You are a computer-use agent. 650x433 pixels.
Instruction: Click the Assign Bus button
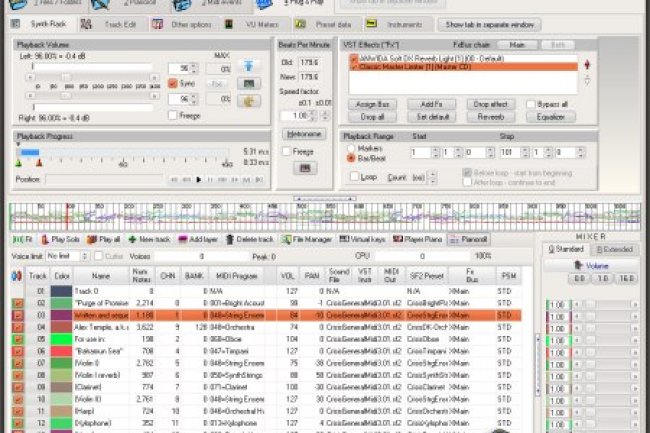coord(372,104)
